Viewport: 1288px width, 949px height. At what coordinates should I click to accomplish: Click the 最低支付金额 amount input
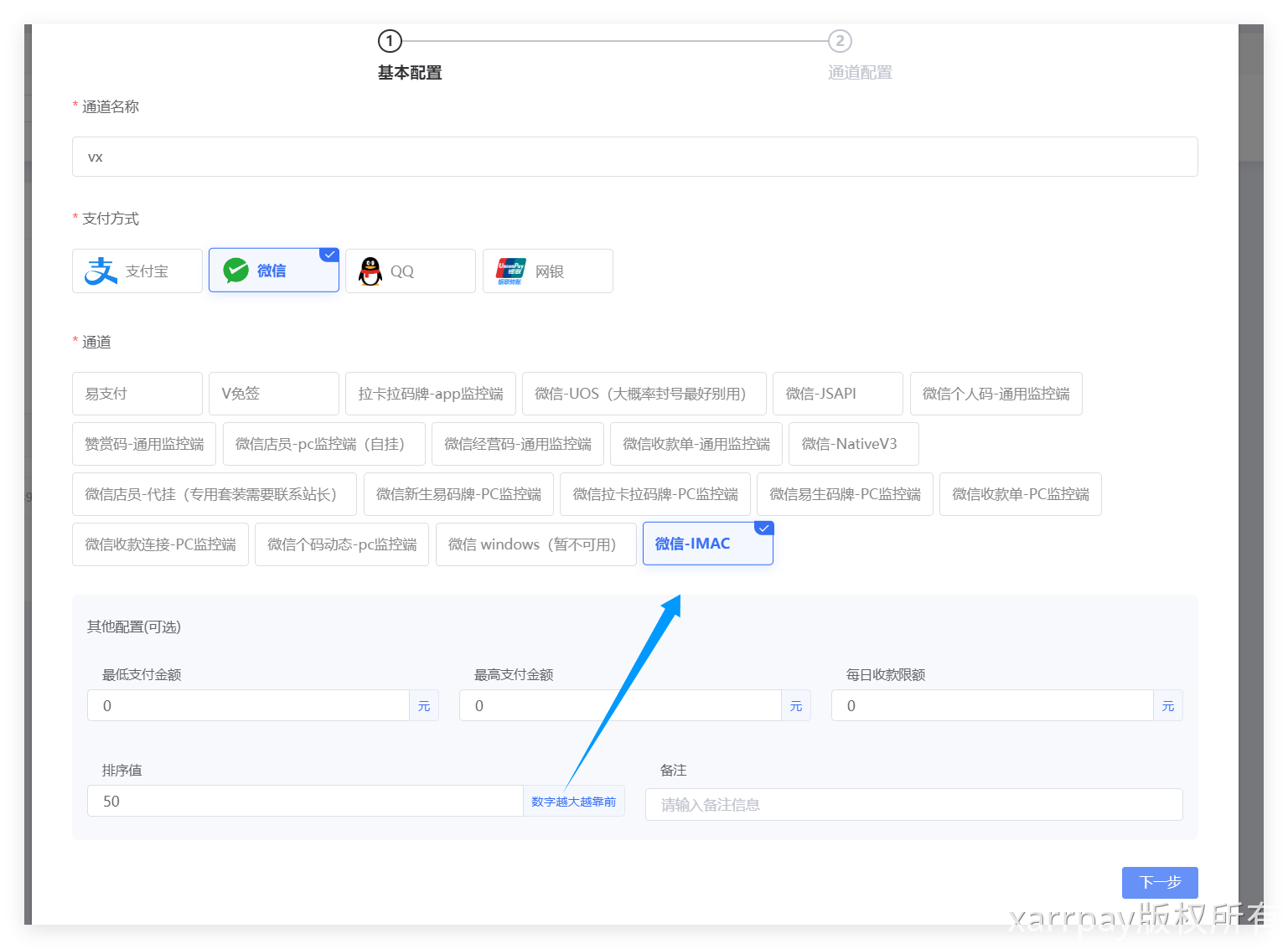tap(248, 705)
